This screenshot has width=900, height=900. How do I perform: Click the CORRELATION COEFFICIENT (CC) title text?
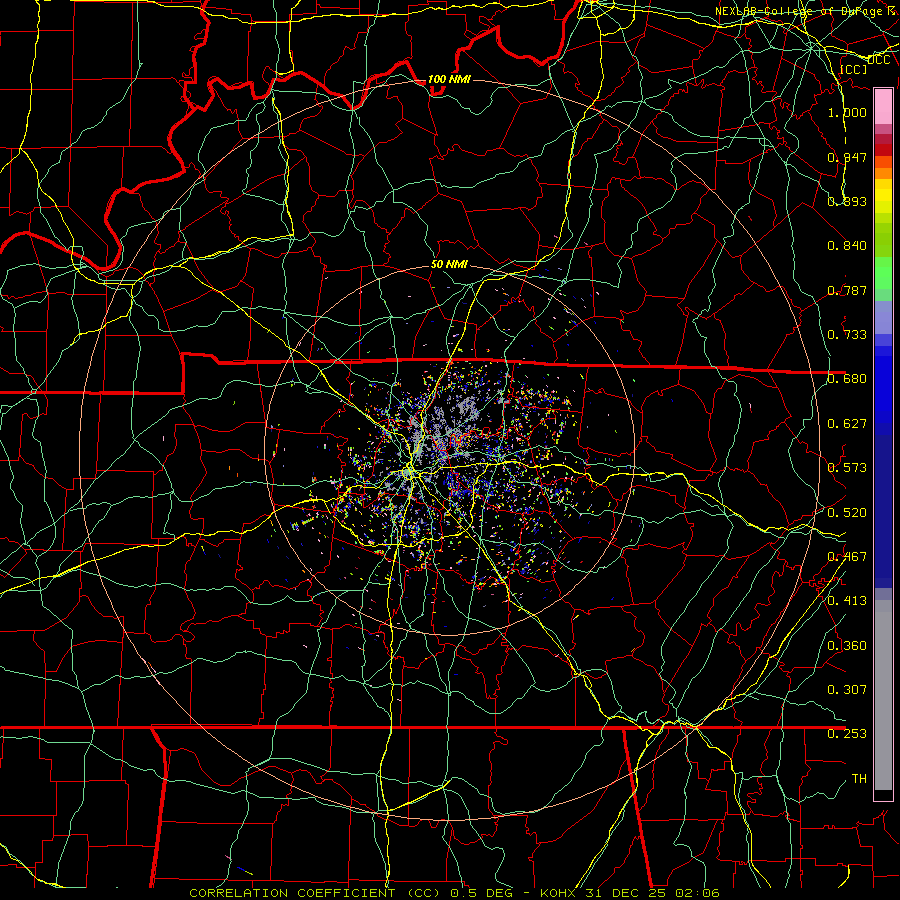(315, 893)
